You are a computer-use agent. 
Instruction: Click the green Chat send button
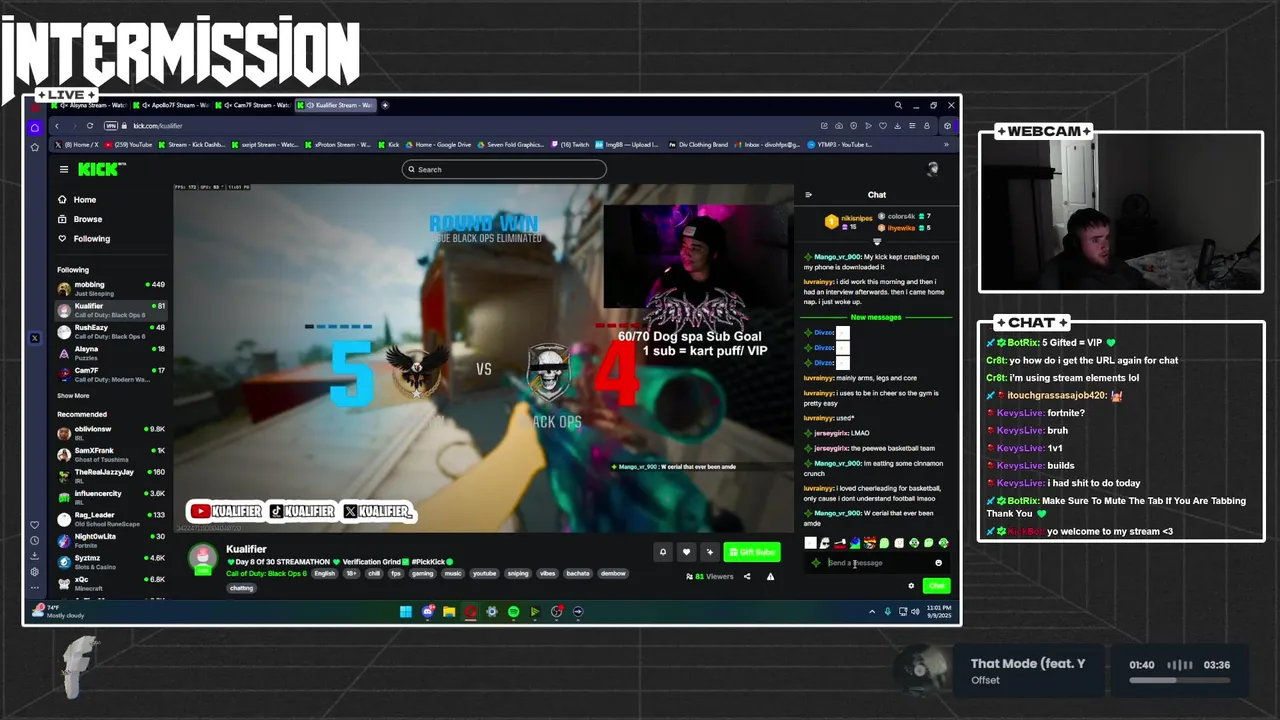(936, 586)
